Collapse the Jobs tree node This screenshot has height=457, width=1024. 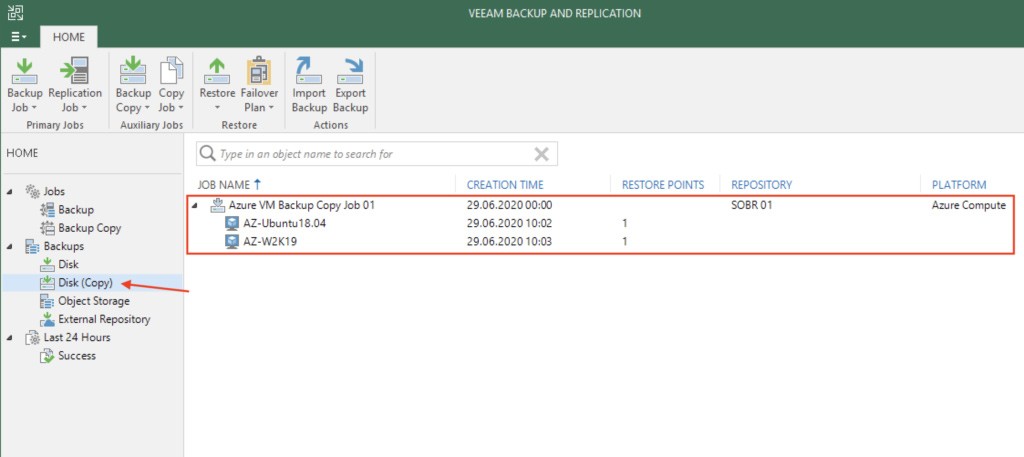click(x=10, y=192)
